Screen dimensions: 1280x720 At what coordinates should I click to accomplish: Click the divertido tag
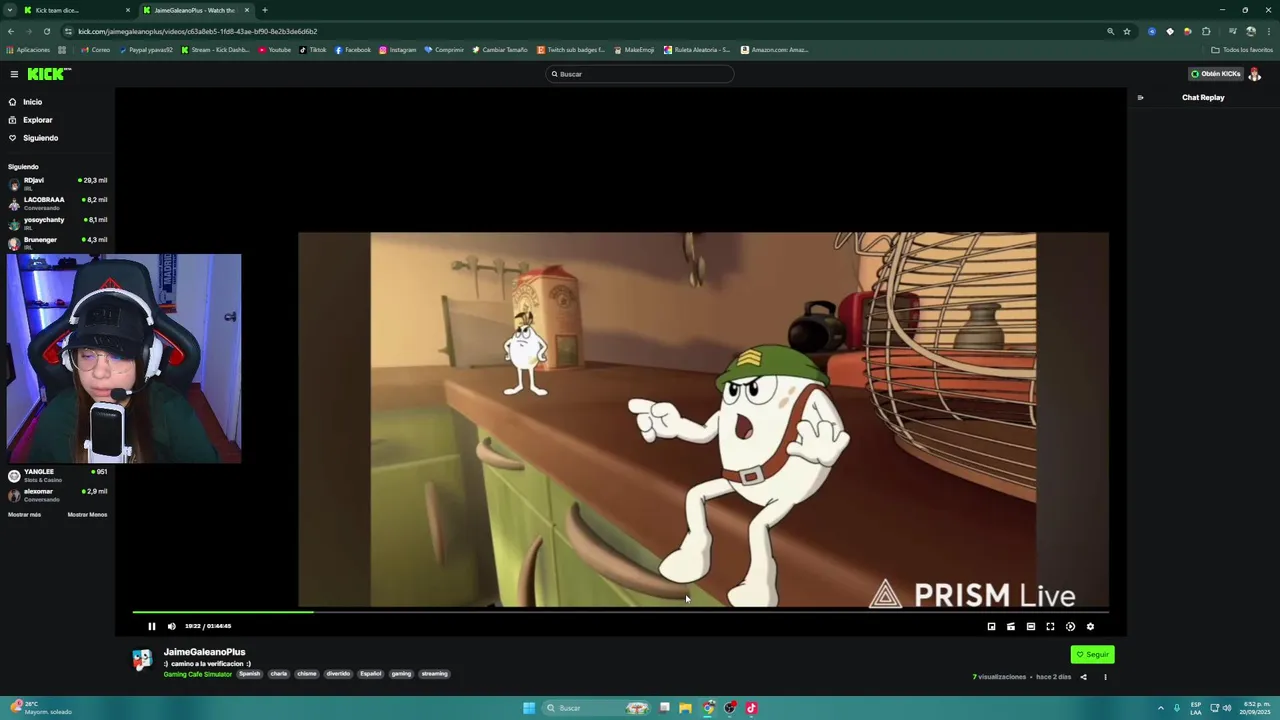click(338, 674)
